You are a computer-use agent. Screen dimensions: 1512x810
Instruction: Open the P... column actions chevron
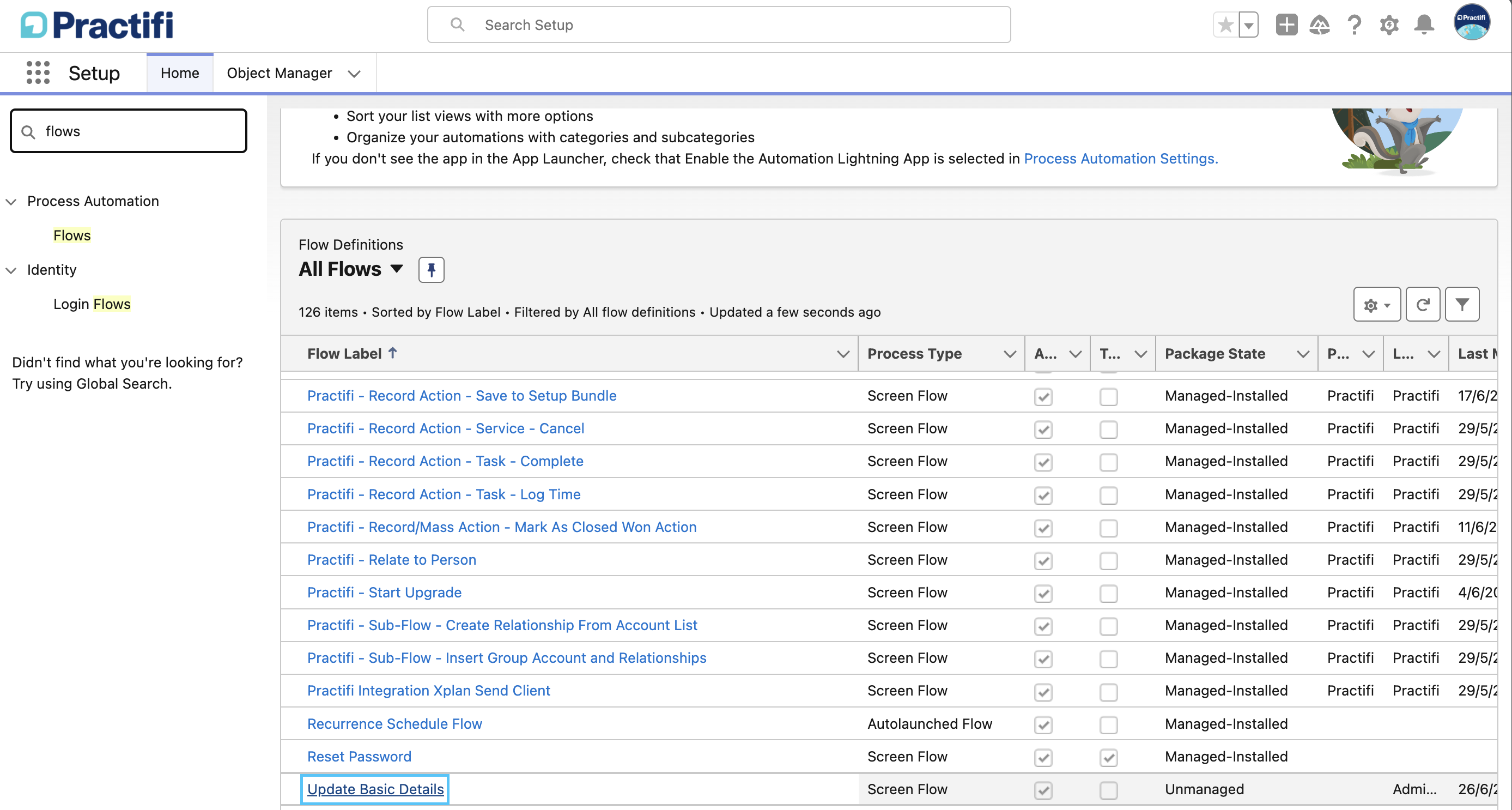pyautogui.click(x=1368, y=354)
